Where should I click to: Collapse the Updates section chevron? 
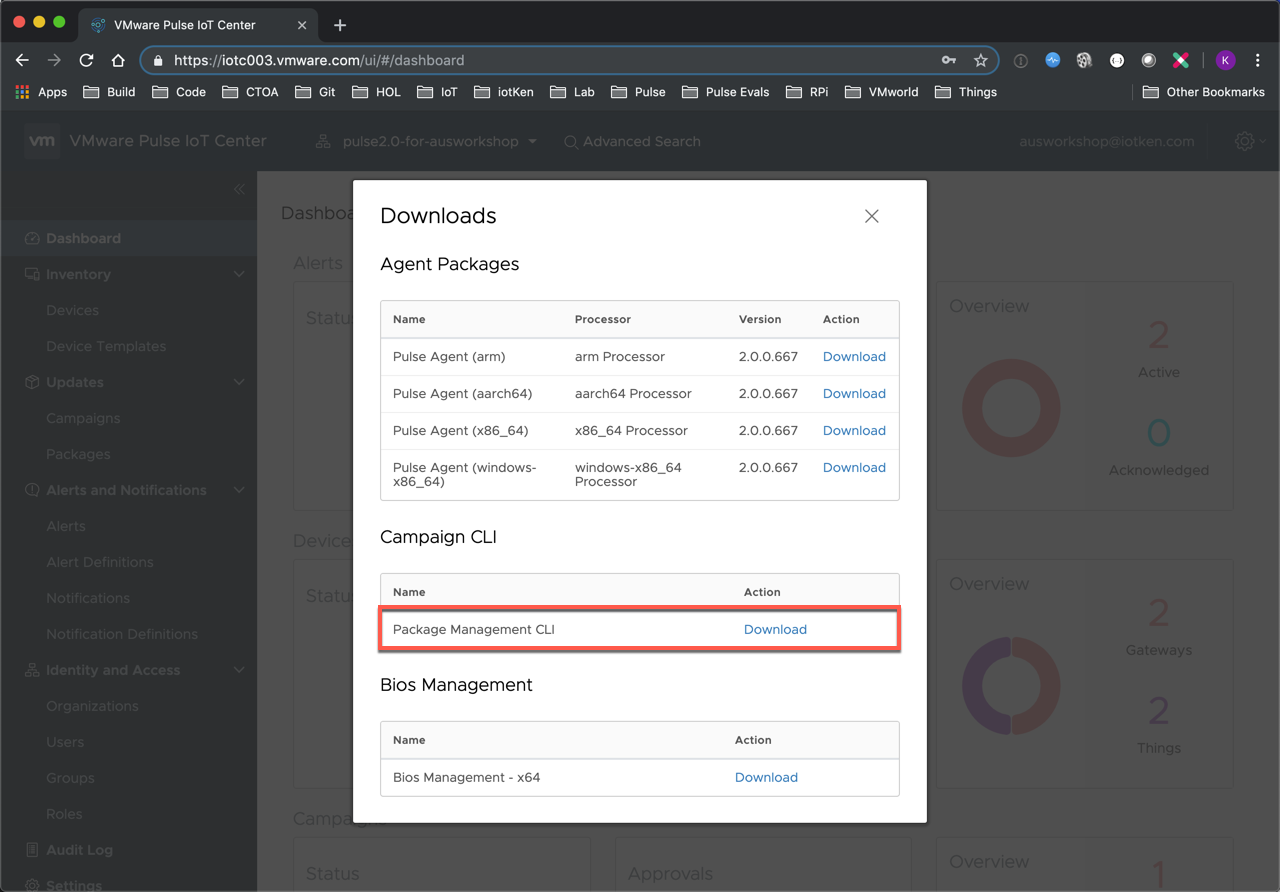(x=239, y=382)
